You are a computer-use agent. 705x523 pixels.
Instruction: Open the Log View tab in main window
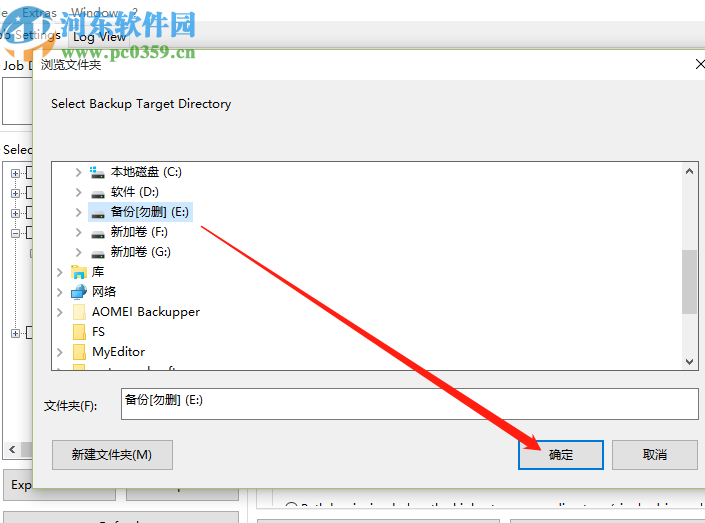[99, 37]
